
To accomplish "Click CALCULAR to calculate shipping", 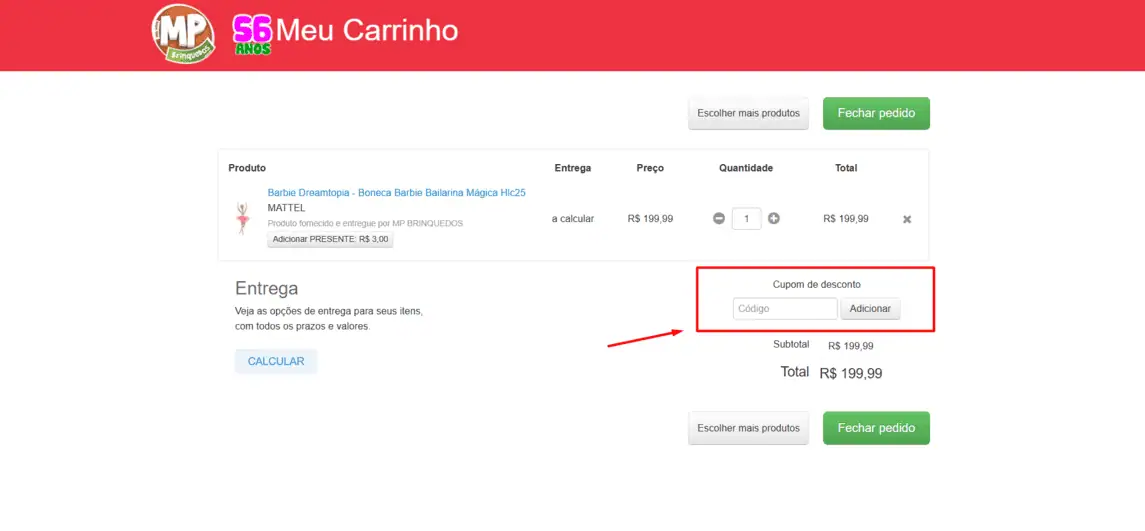I will (276, 362).
